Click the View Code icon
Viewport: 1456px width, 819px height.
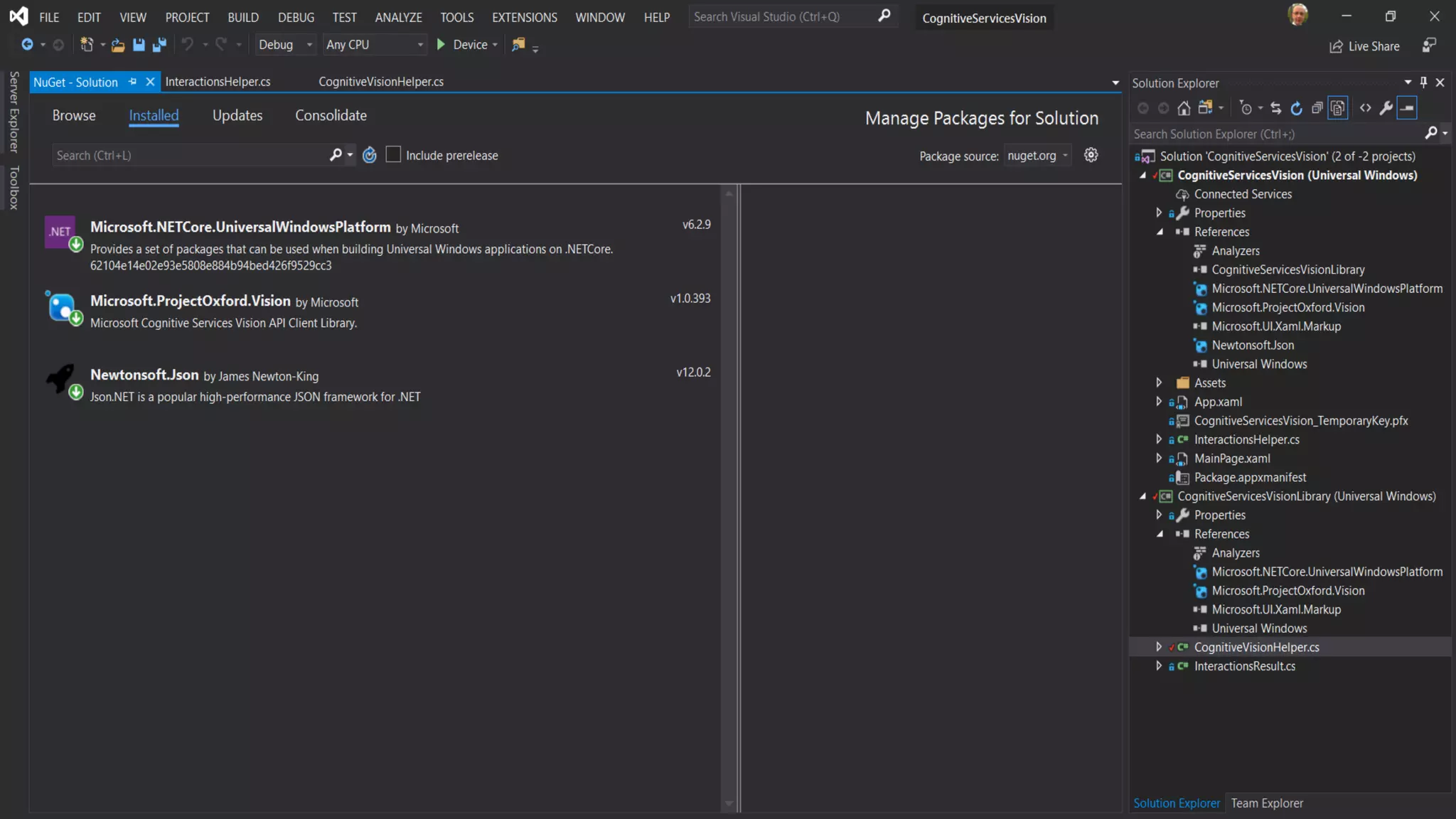(x=1365, y=108)
